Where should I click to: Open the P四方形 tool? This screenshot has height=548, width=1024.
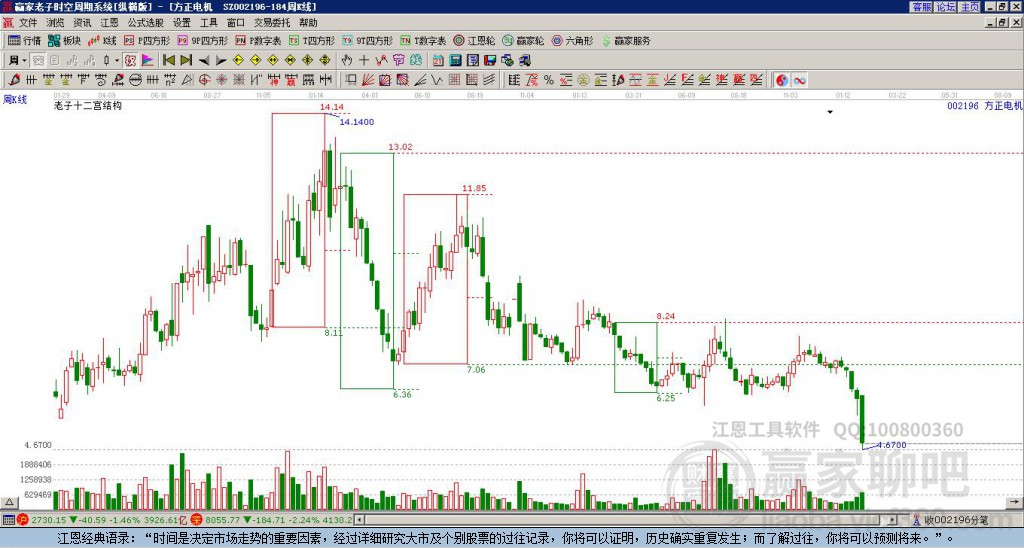point(147,40)
